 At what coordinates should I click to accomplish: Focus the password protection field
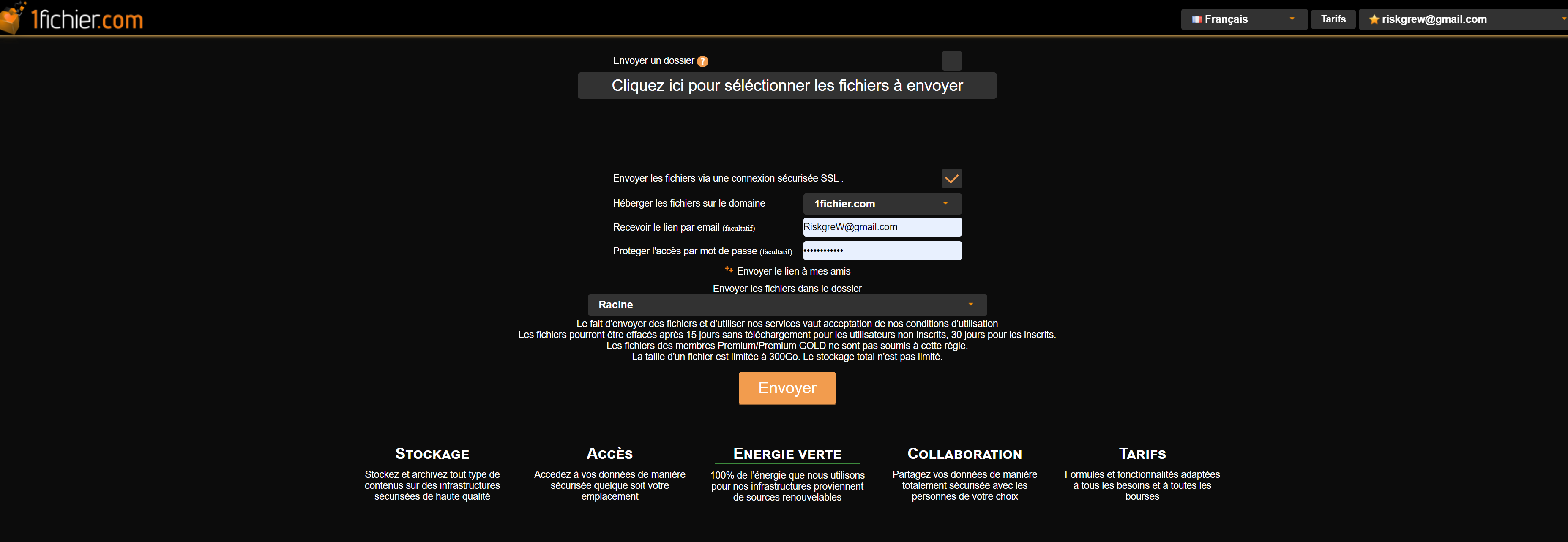click(882, 251)
